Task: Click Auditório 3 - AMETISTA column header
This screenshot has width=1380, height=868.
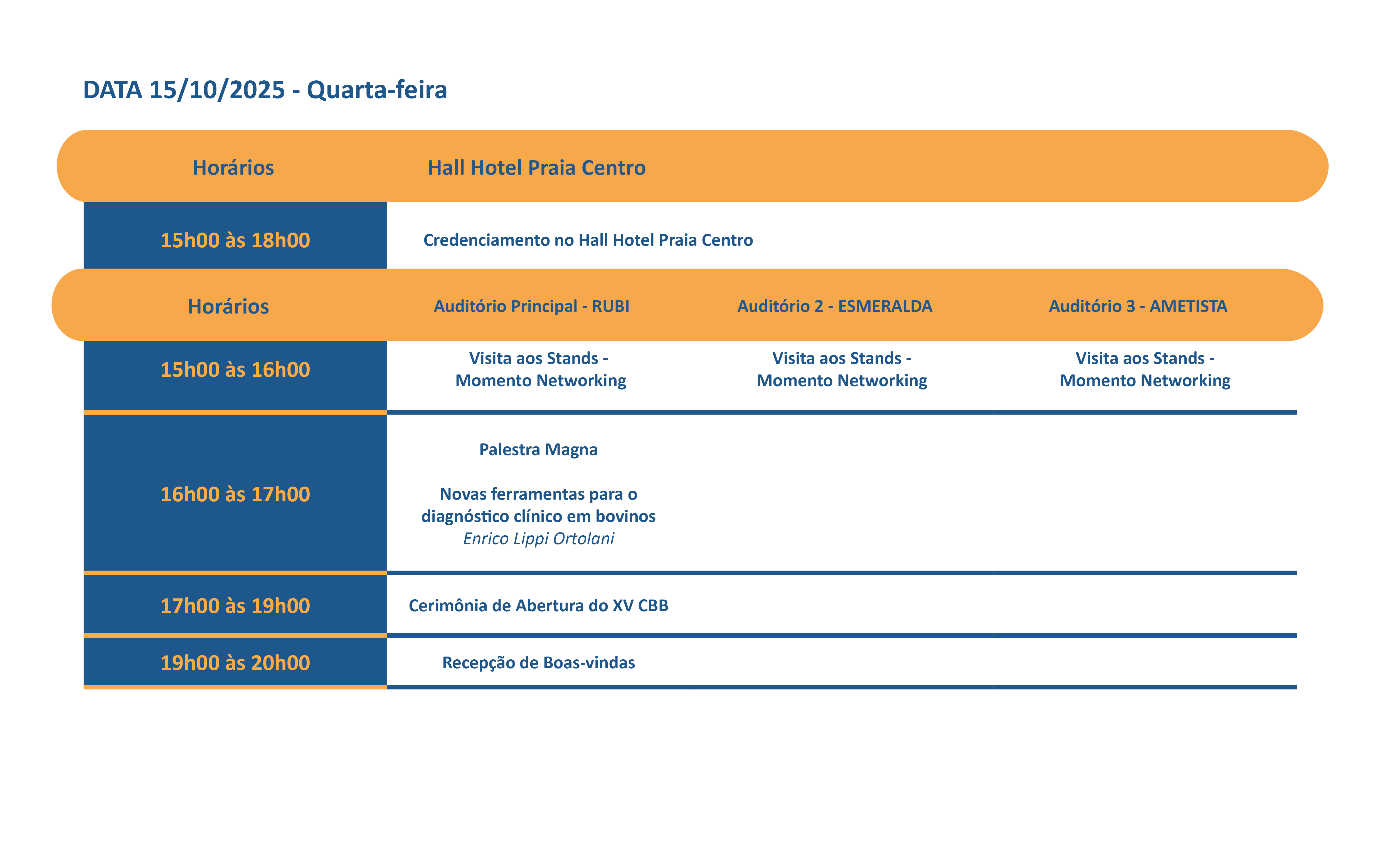Action: (x=1138, y=307)
